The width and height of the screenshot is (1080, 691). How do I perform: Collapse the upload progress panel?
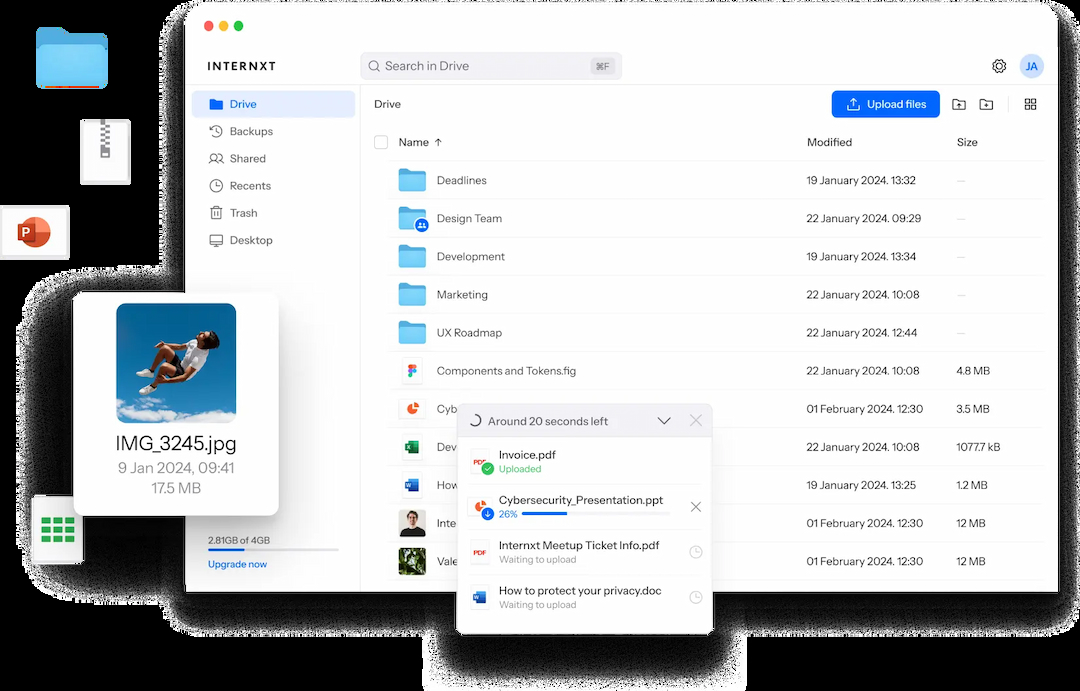click(x=664, y=421)
